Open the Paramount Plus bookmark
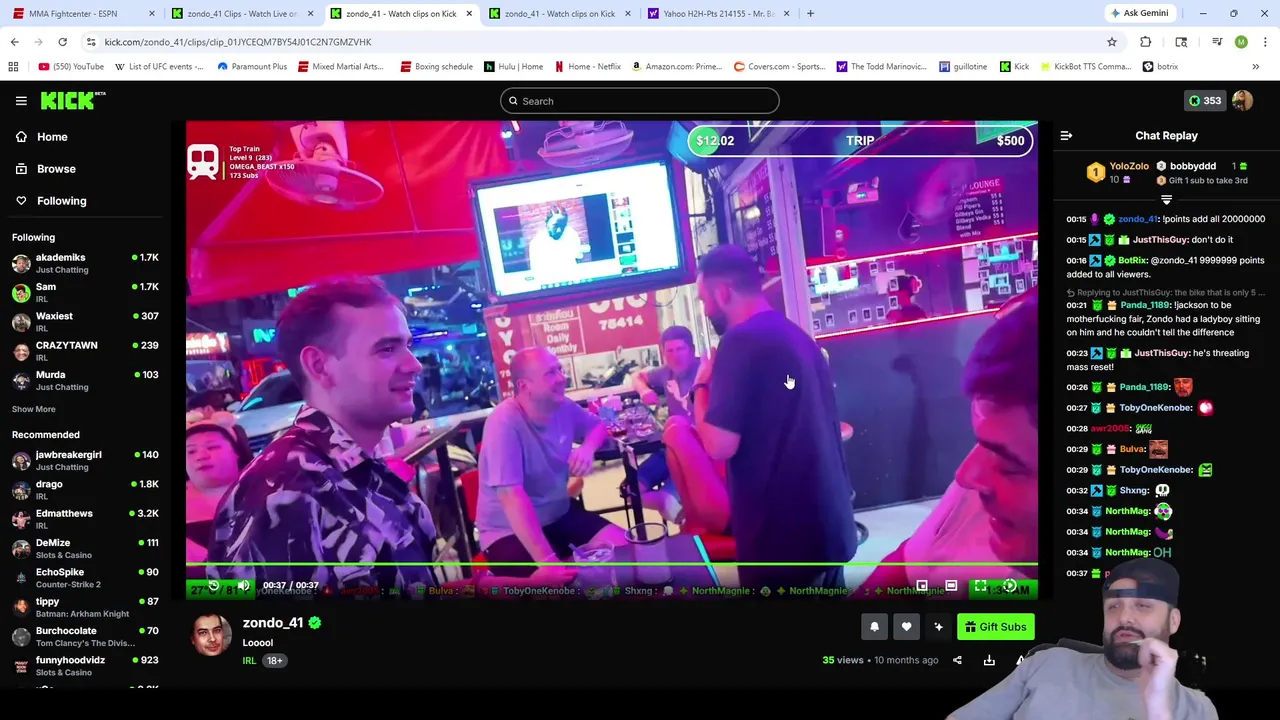The image size is (1280, 720). coord(252,67)
